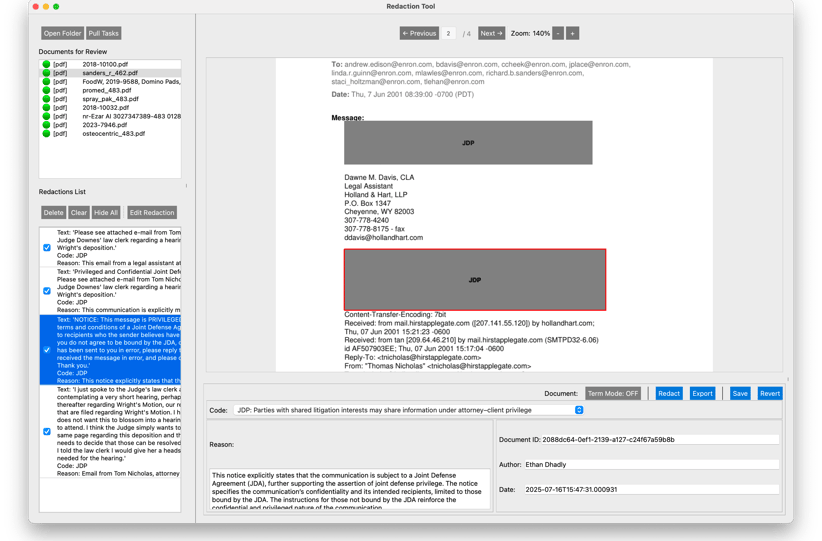Select the nr-Ezar Al 3027347389-483 document
The height and width of the screenshot is (541, 822).
(x=110, y=116)
